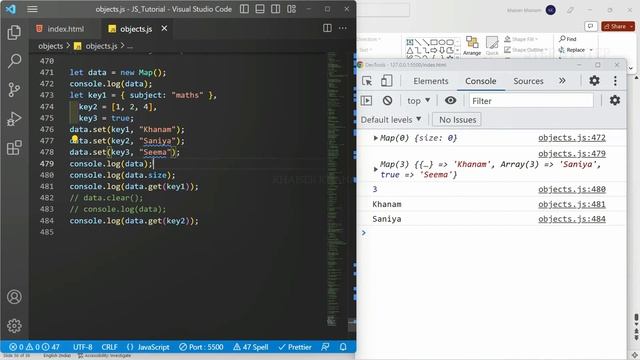The width and height of the screenshot is (640, 360).
Task: Open the objects.js:472 source link
Action: 571,138
